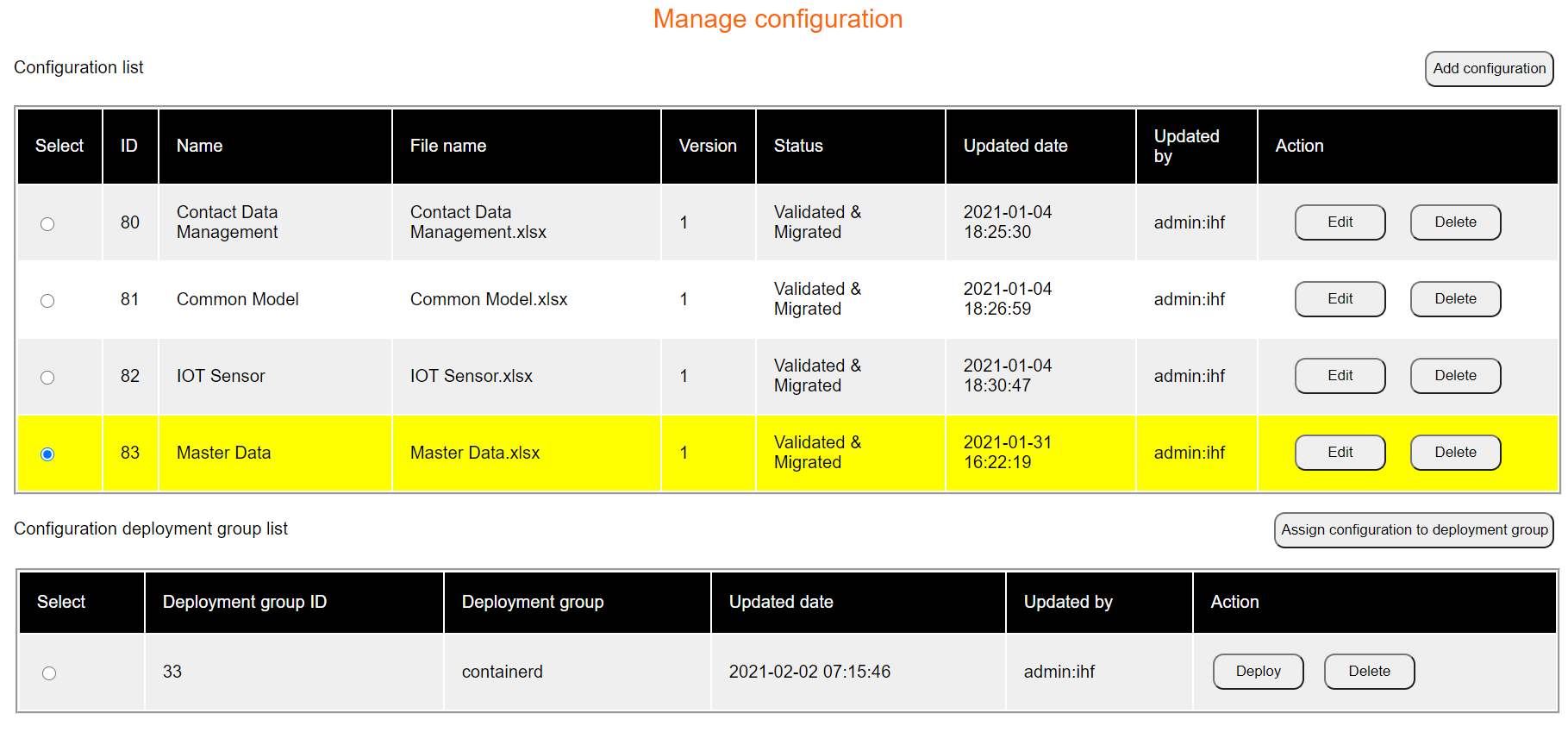This screenshot has height=732, width=1568.
Task: Click the Name column header in configuration list
Action: [275, 147]
